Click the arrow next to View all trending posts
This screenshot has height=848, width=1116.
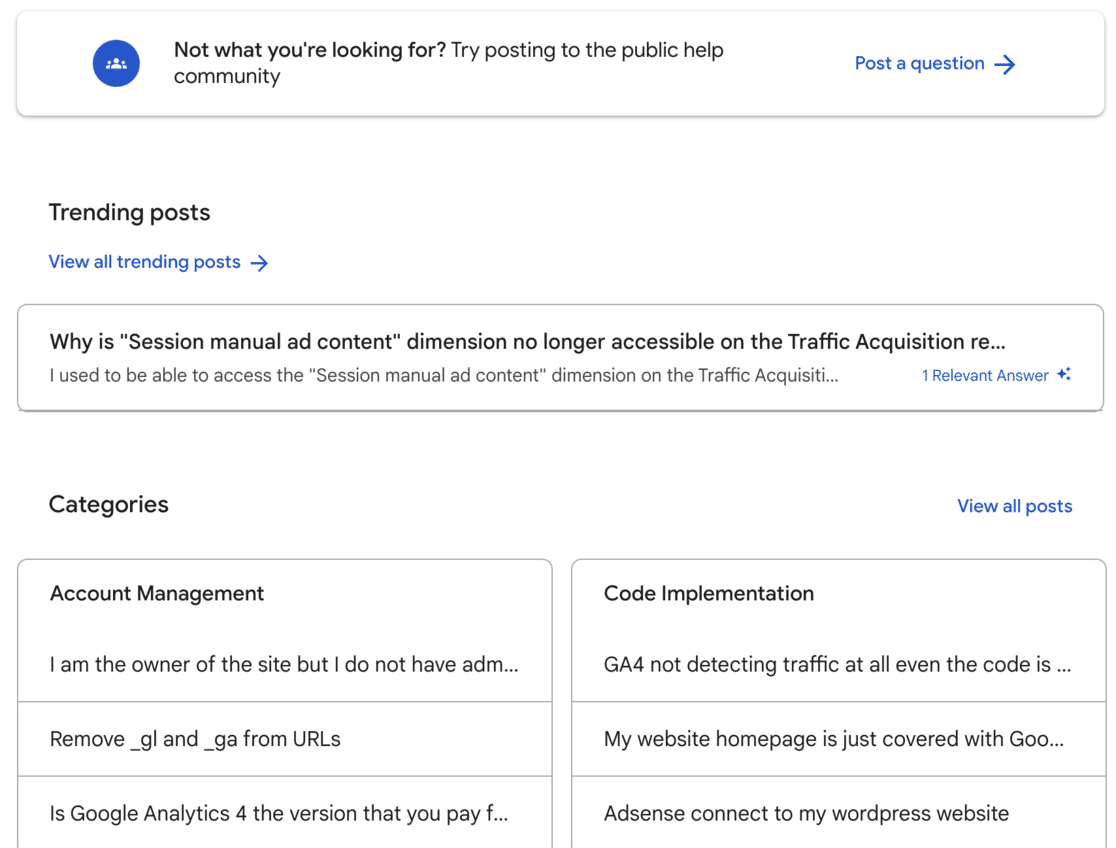259,263
